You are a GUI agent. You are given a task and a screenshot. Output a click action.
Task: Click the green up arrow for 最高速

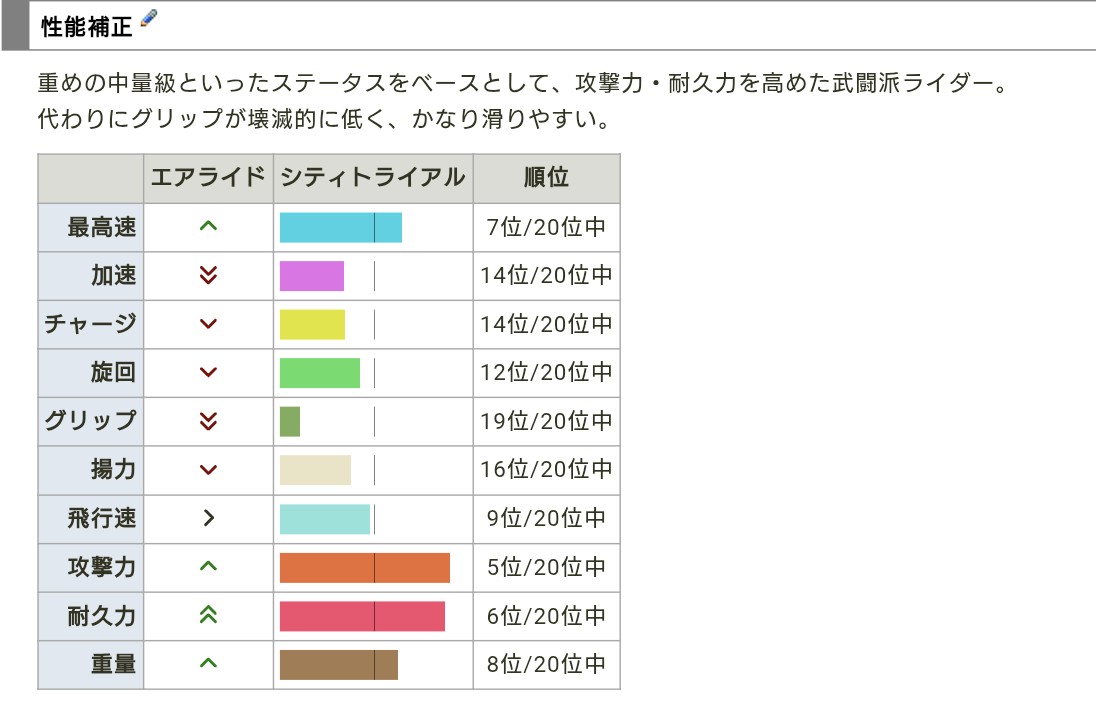click(x=208, y=227)
